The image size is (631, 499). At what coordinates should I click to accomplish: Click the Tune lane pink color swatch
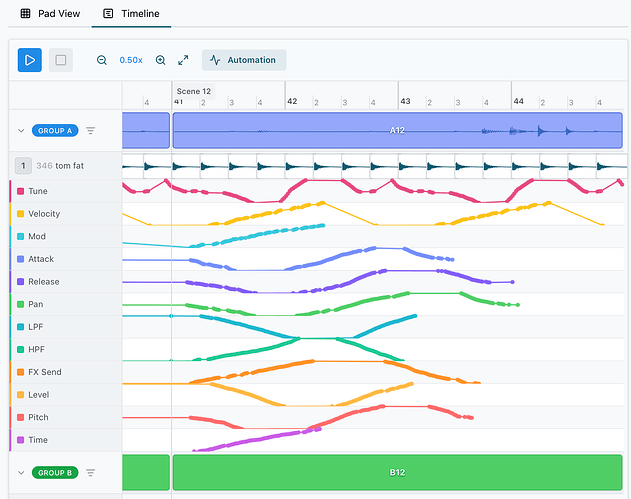tap(11, 190)
